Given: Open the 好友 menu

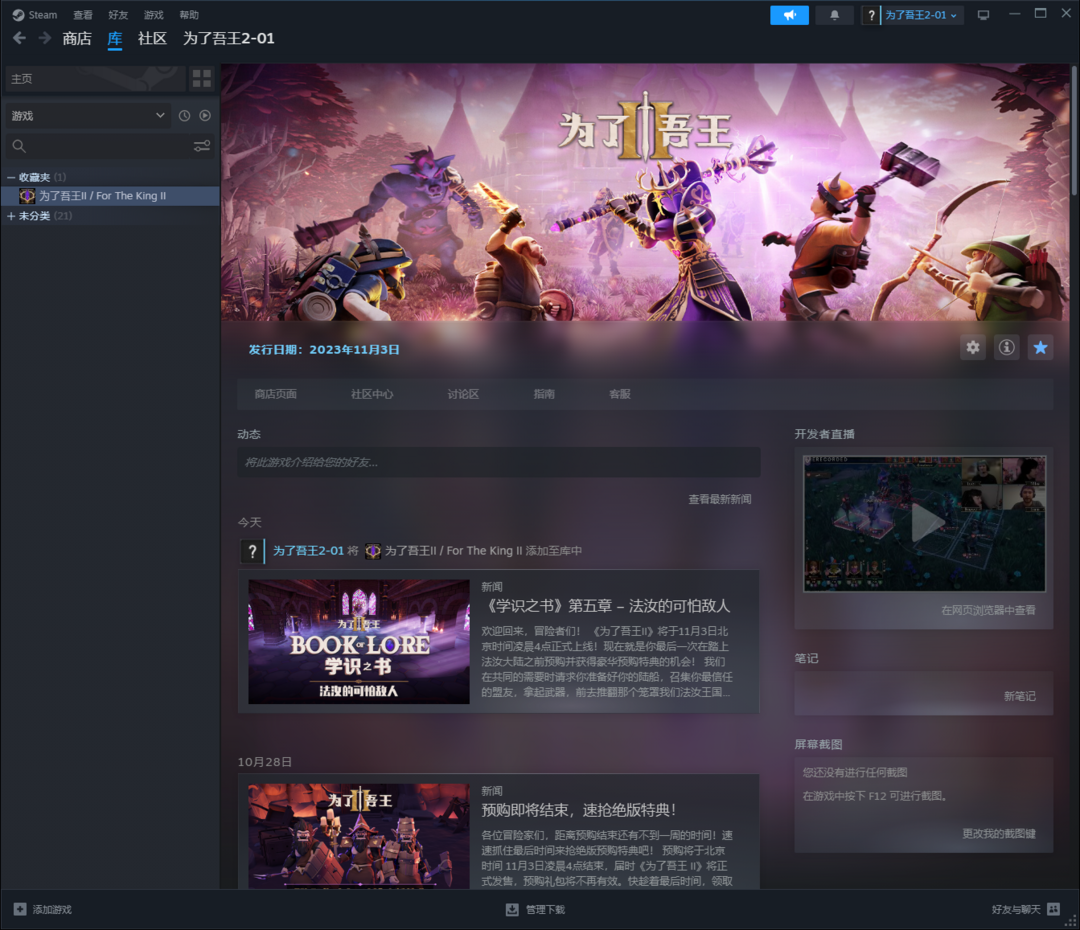Looking at the screenshot, I should pos(118,14).
